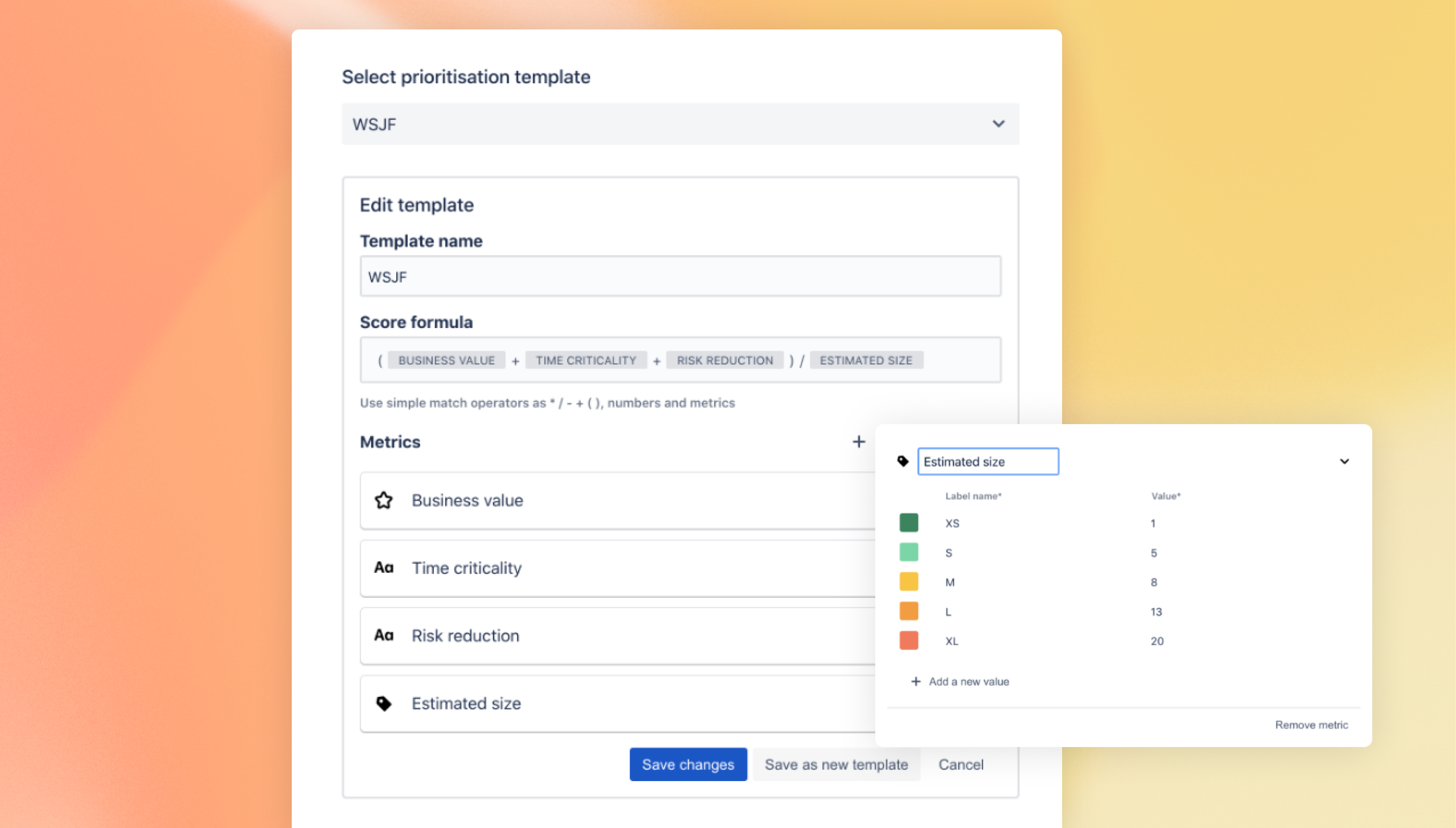1456x828 pixels.
Task: Click the value 13 for label L
Action: (1156, 612)
